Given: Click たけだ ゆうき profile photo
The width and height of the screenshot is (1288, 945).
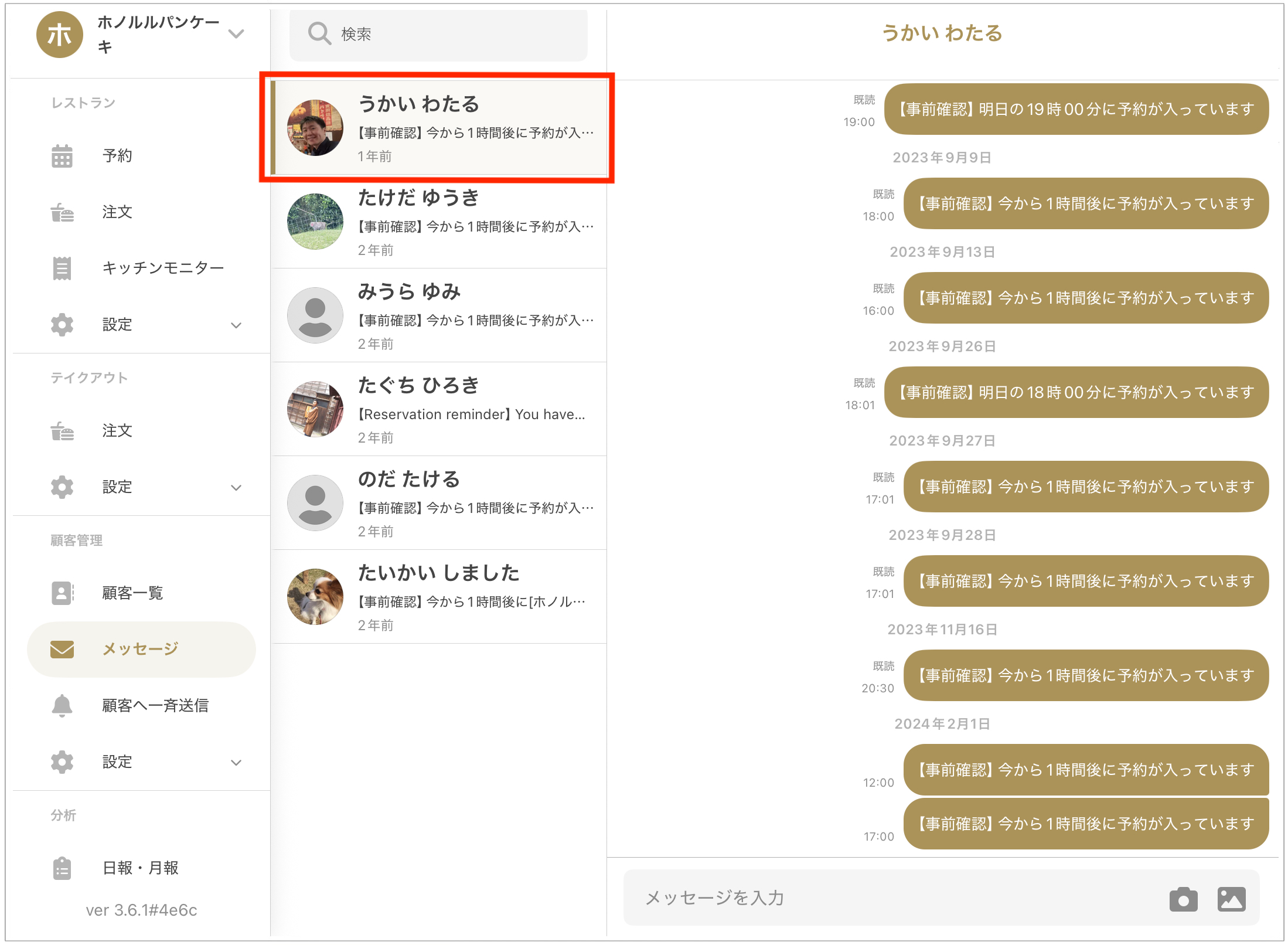Looking at the screenshot, I should click(315, 222).
